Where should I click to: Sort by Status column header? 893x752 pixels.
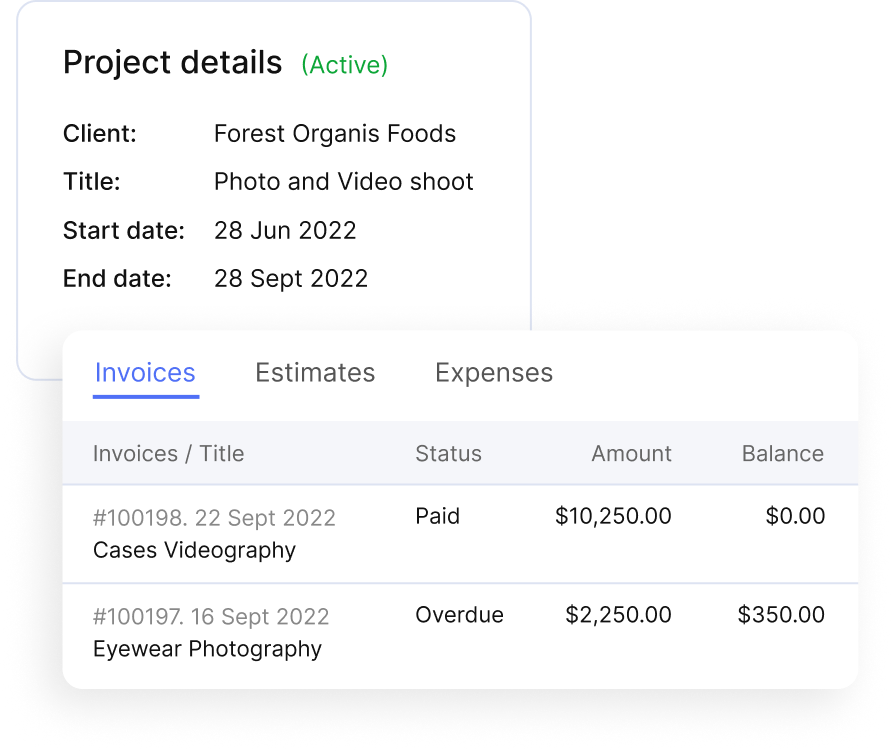[448, 454]
